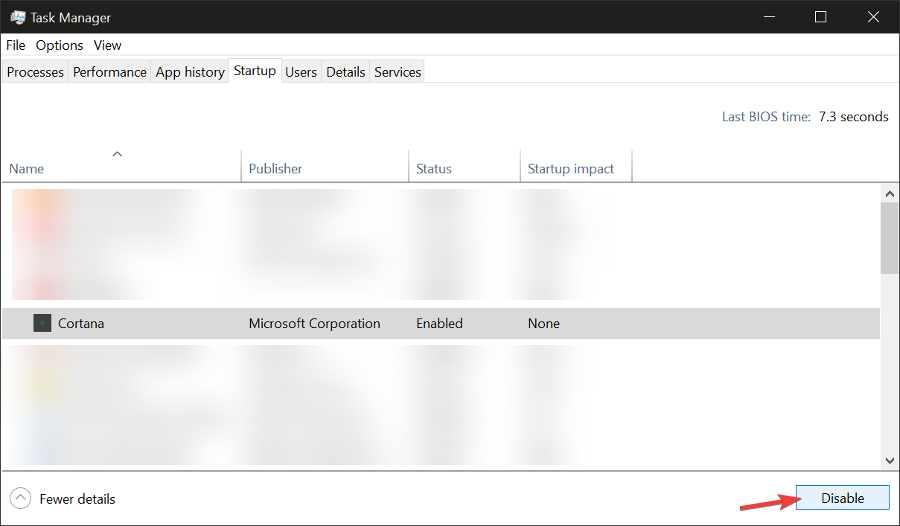Sort list by Status column

(464, 165)
